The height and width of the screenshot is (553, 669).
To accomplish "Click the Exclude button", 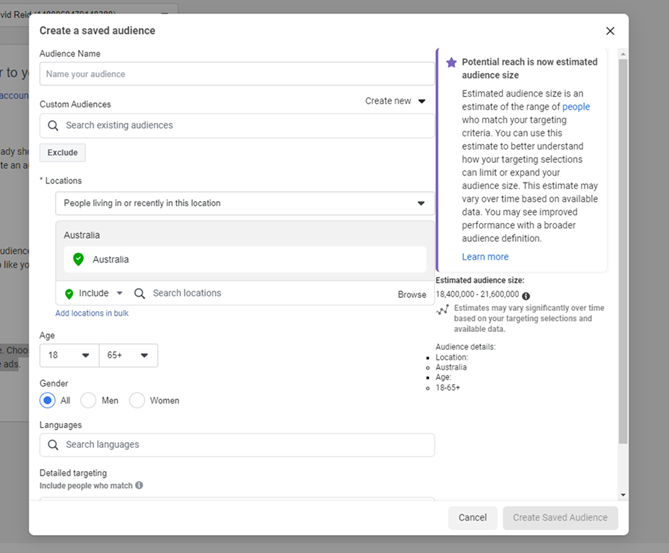I will (x=62, y=153).
